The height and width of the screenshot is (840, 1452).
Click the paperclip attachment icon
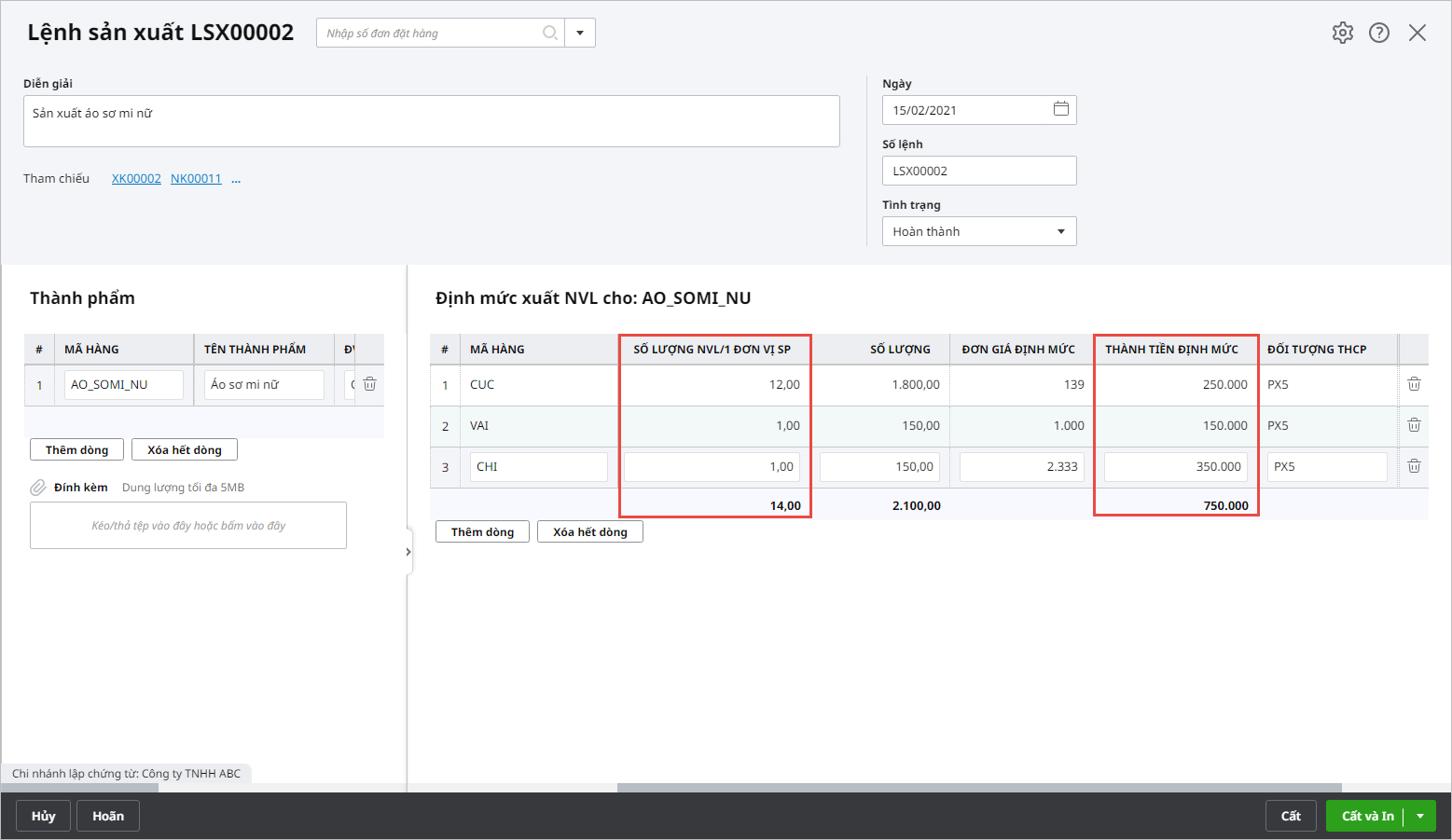pyautogui.click(x=38, y=488)
